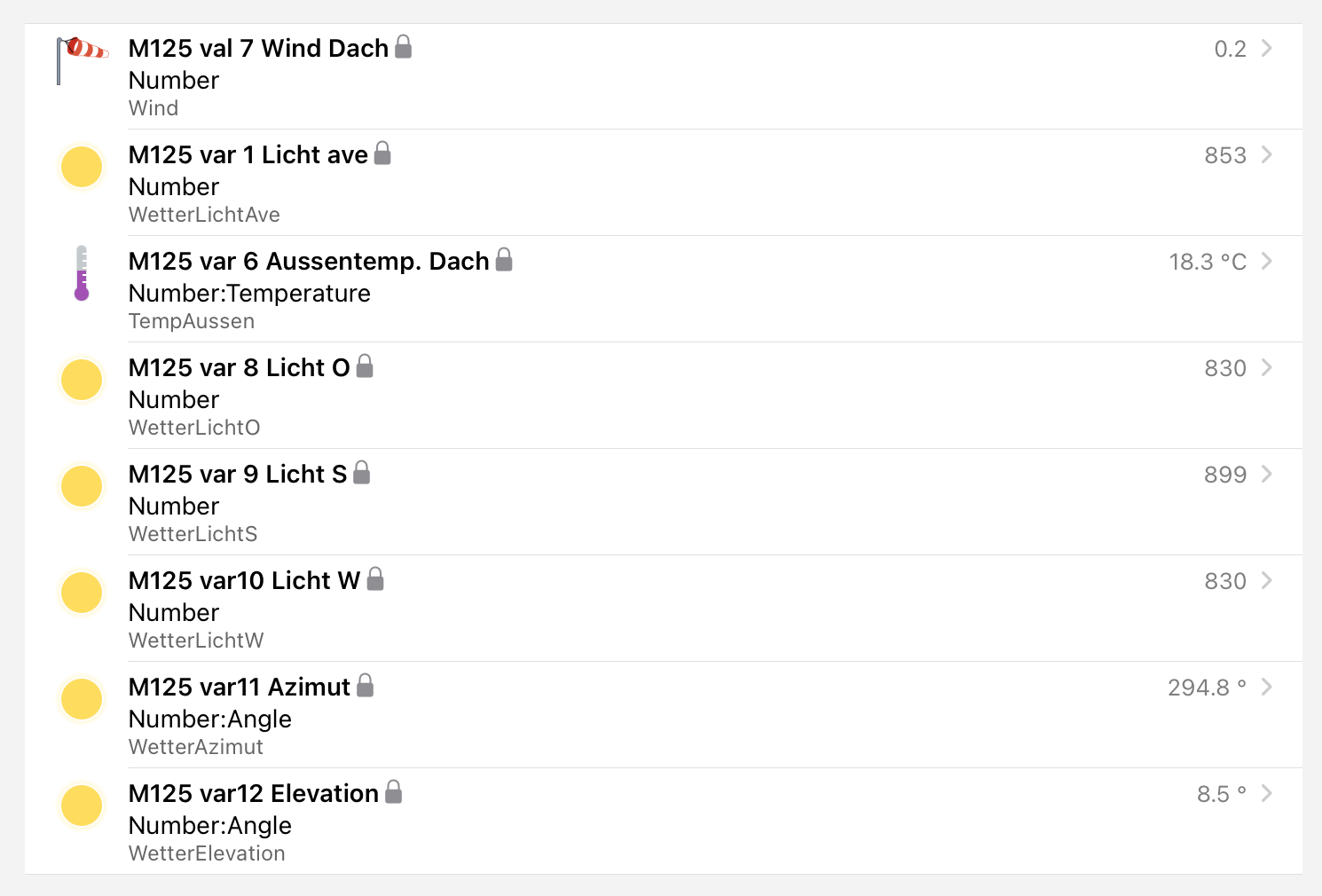Click the sun icon beside Azimut
The width and height of the screenshot is (1322, 896).
click(82, 699)
